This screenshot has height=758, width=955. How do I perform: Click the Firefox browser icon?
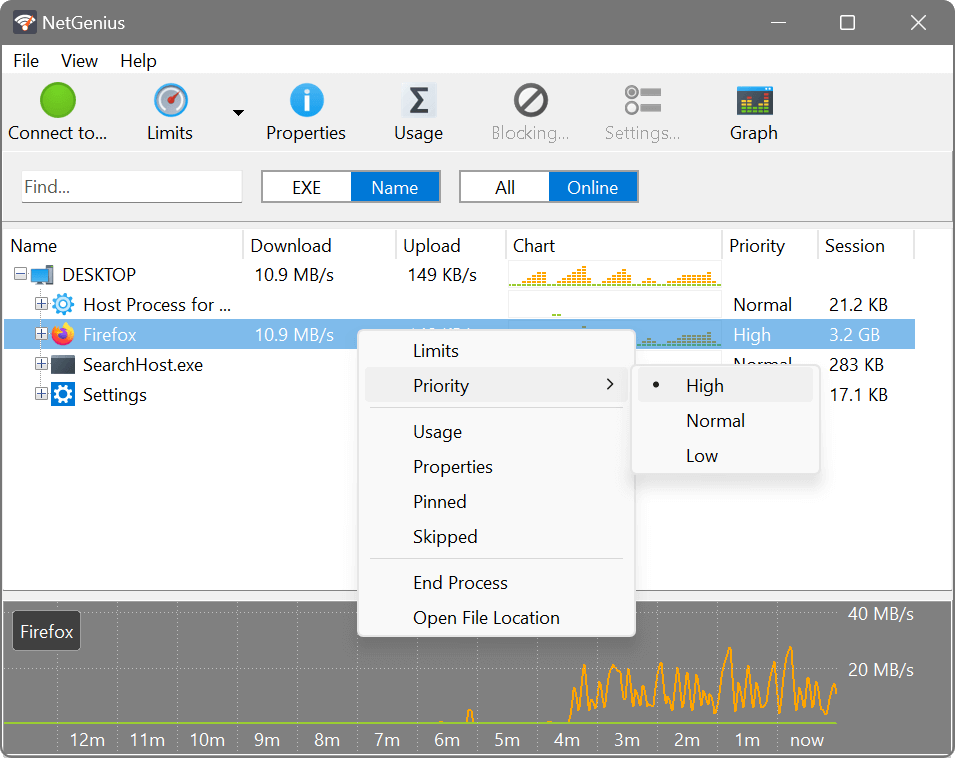coord(63,334)
